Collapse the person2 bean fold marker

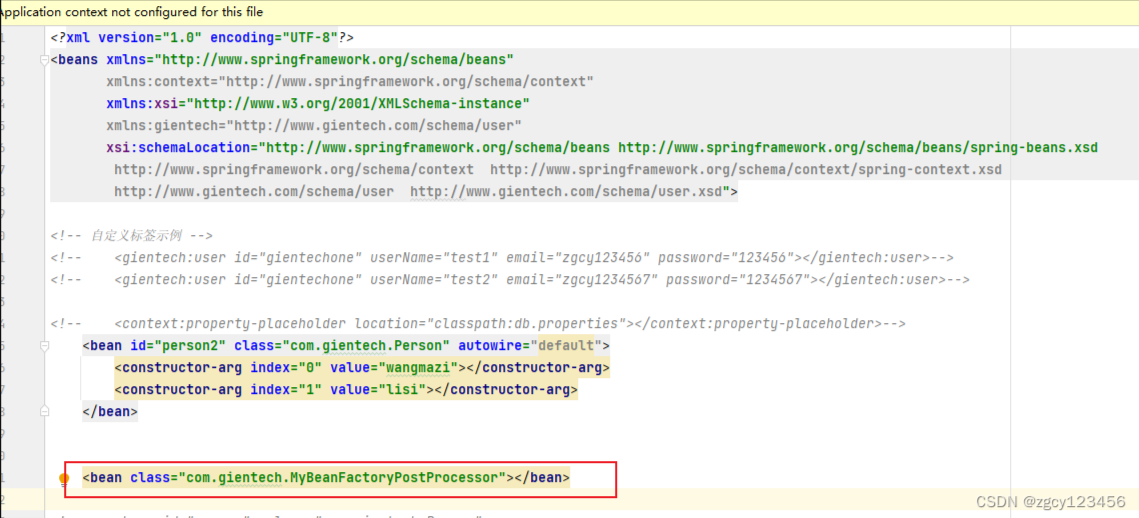pos(44,347)
